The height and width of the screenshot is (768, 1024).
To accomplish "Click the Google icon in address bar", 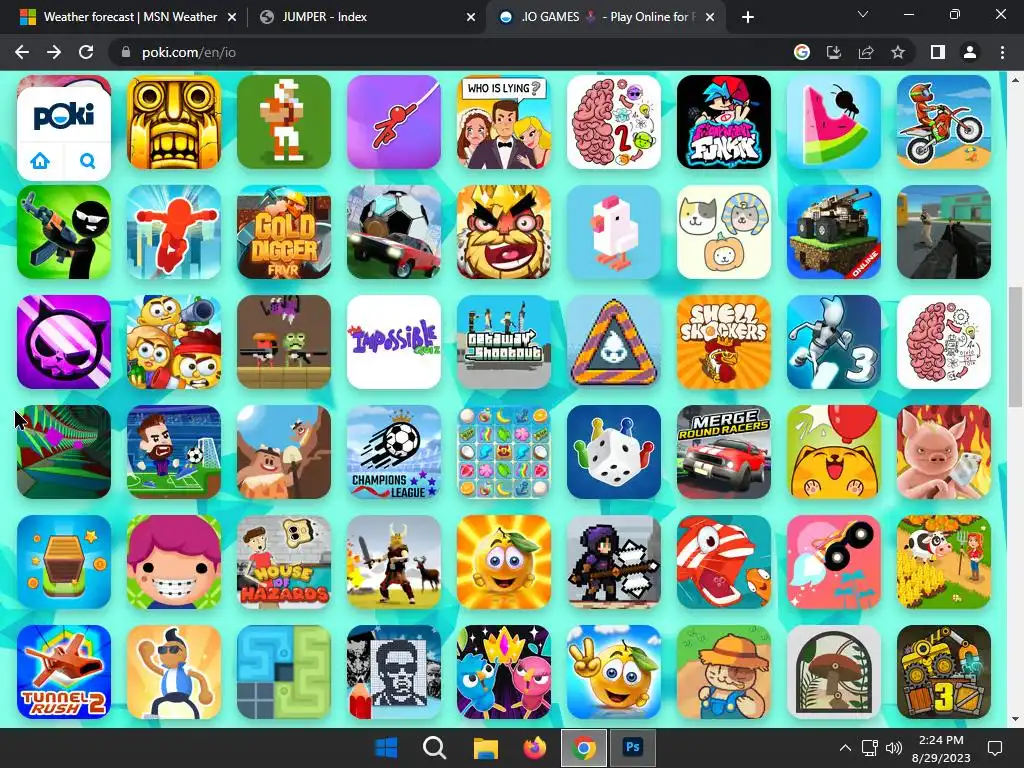I will click(801, 52).
